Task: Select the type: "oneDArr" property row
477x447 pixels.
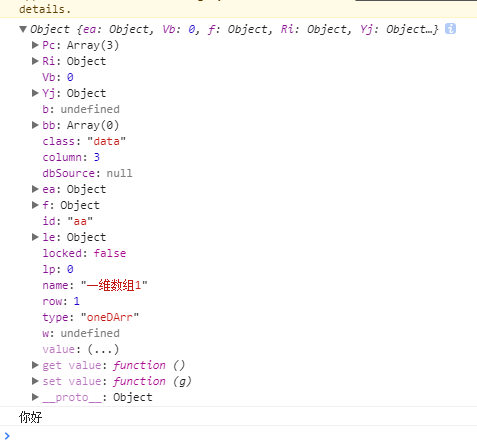Action: 91,317
